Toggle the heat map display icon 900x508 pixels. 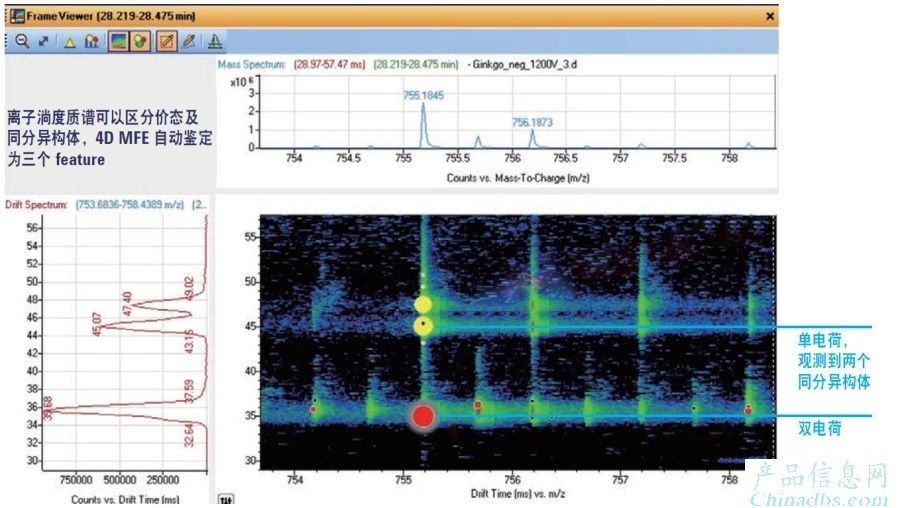click(118, 41)
